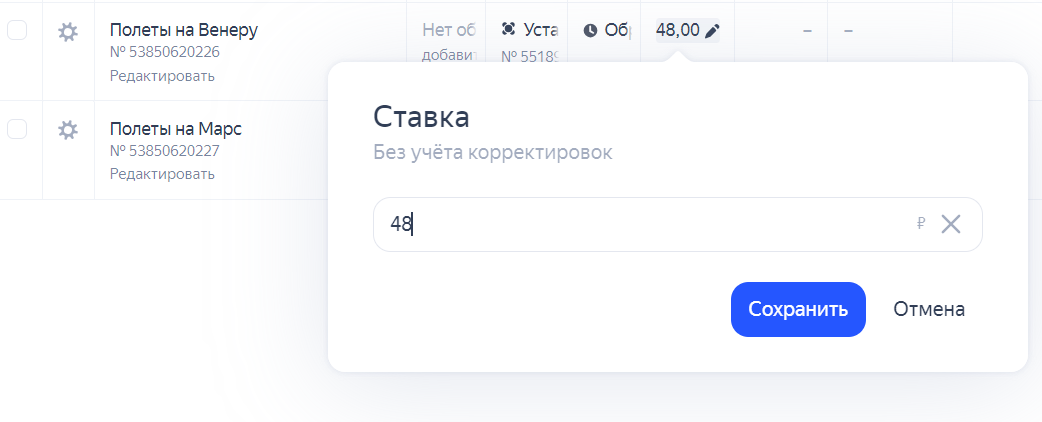Open the Полеты на Венеру campaign
Viewport: 1042px width, 422px height.
pos(184,30)
